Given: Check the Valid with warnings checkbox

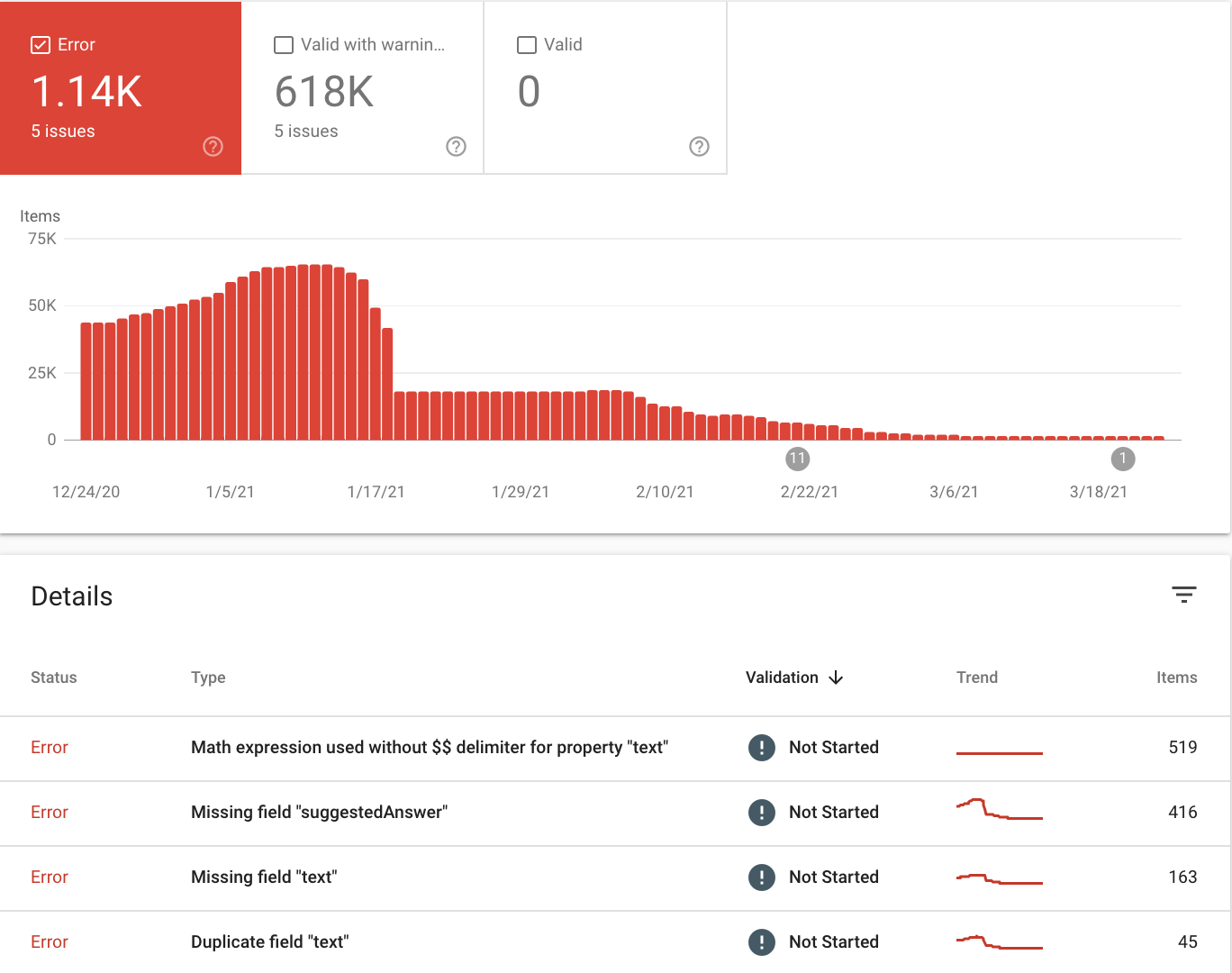Looking at the screenshot, I should tap(283, 43).
